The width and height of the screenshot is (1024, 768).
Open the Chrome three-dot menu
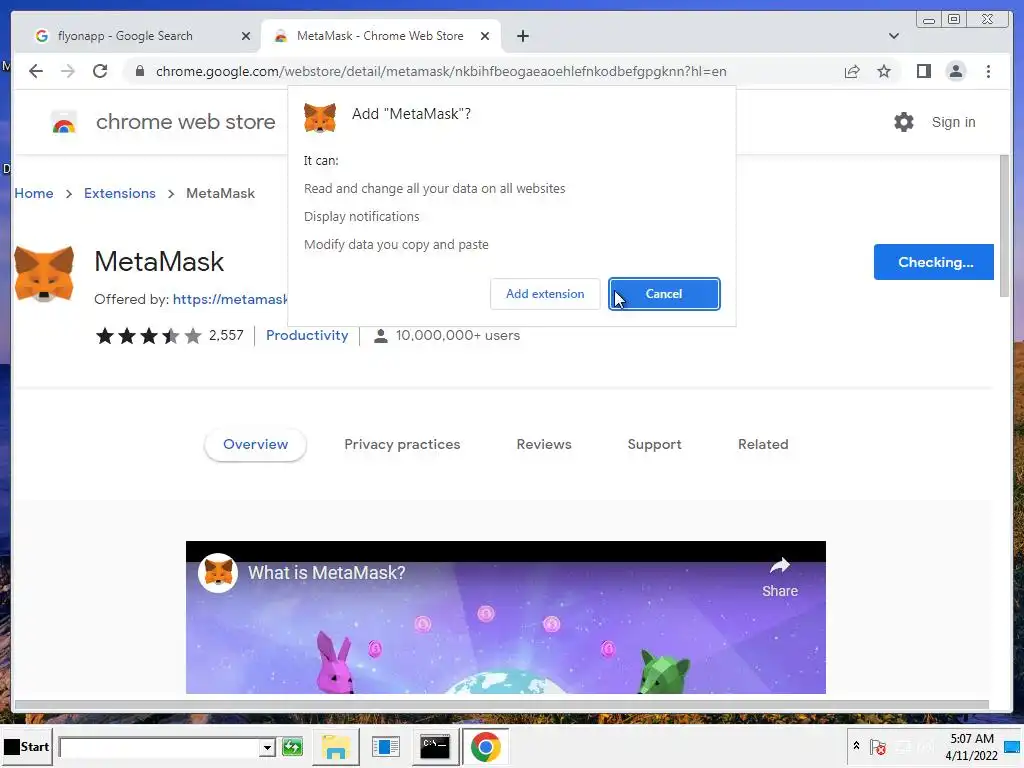click(x=989, y=71)
